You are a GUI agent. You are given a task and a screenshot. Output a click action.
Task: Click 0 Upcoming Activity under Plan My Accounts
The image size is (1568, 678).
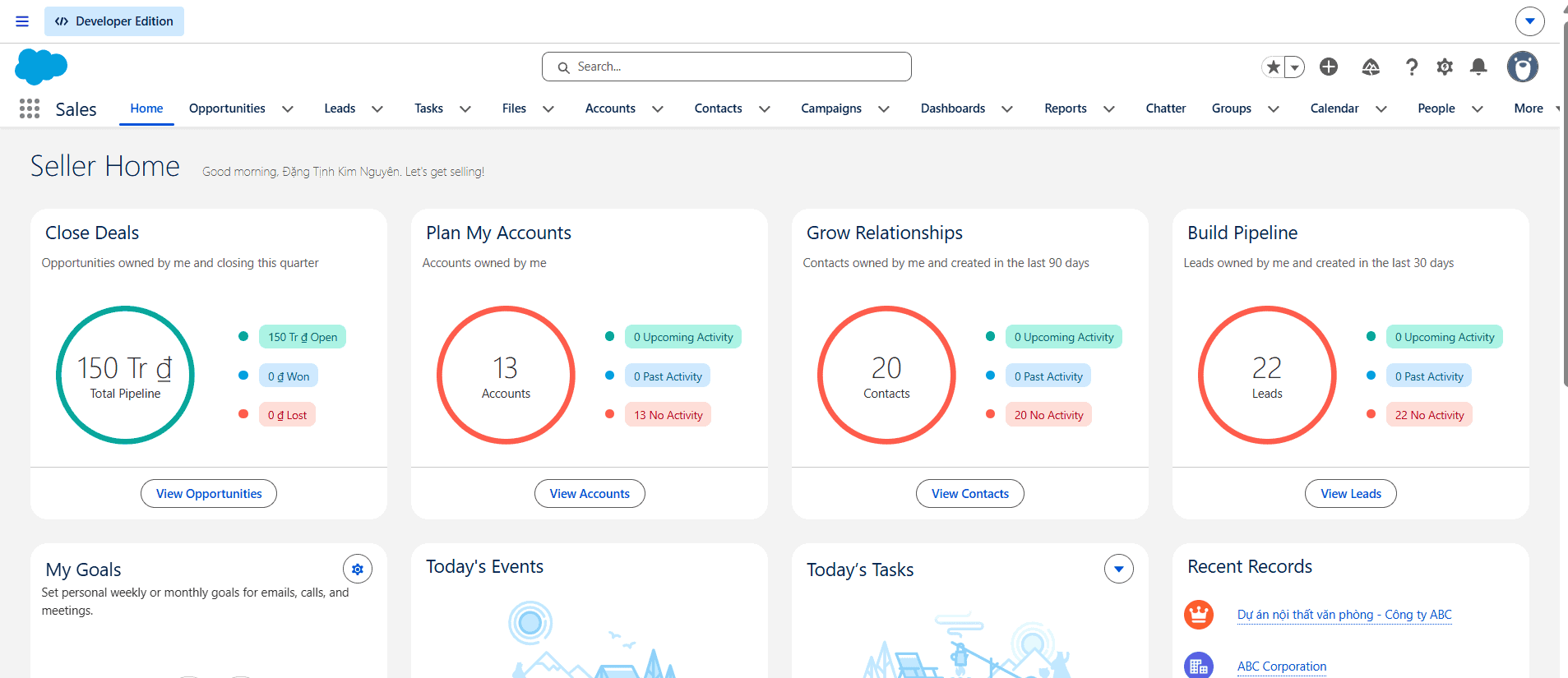683,337
